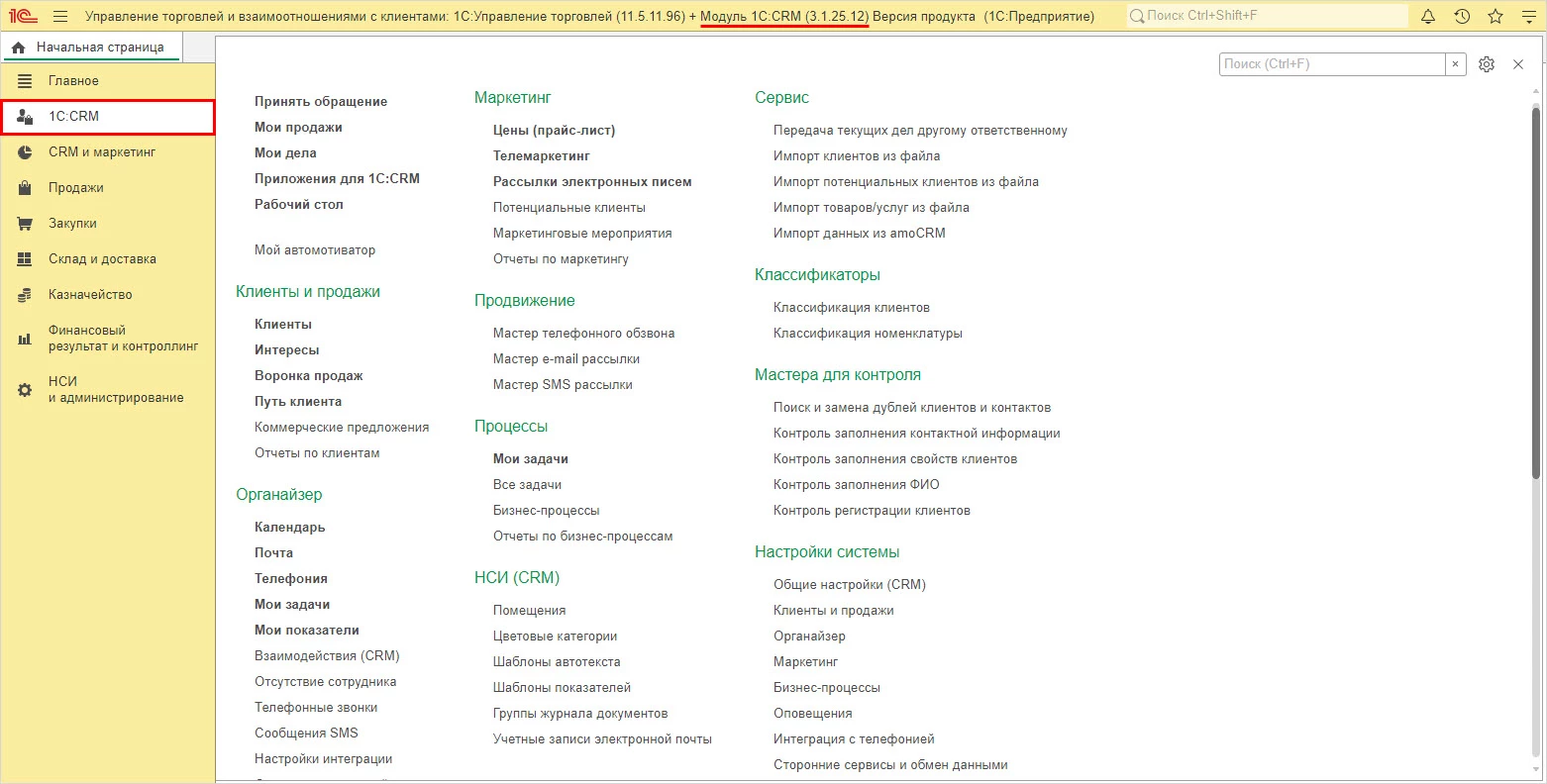Screen dimensions: 1547x784
Task: Open Импорт данных из amoCRM
Action: [860, 234]
